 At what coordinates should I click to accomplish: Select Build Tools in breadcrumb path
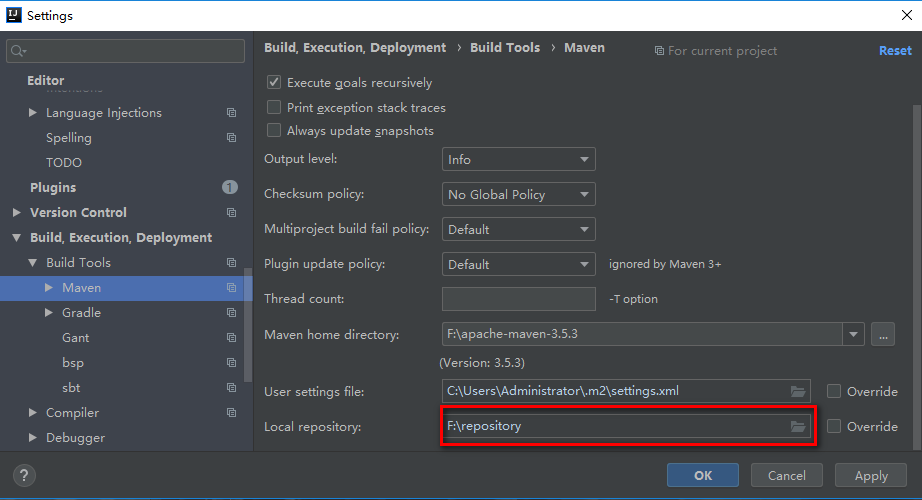(x=505, y=48)
